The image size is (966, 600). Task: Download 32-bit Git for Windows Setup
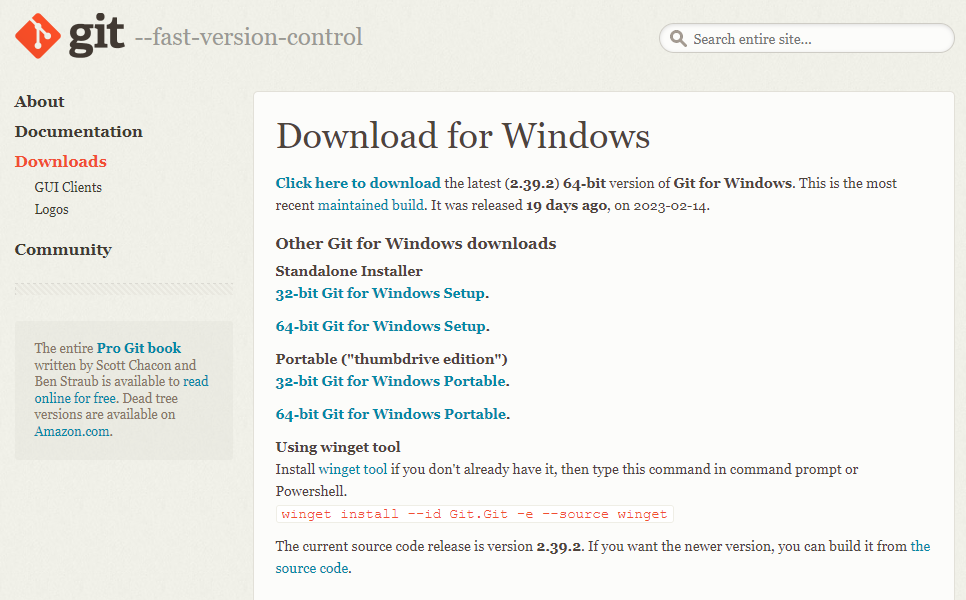pos(380,293)
